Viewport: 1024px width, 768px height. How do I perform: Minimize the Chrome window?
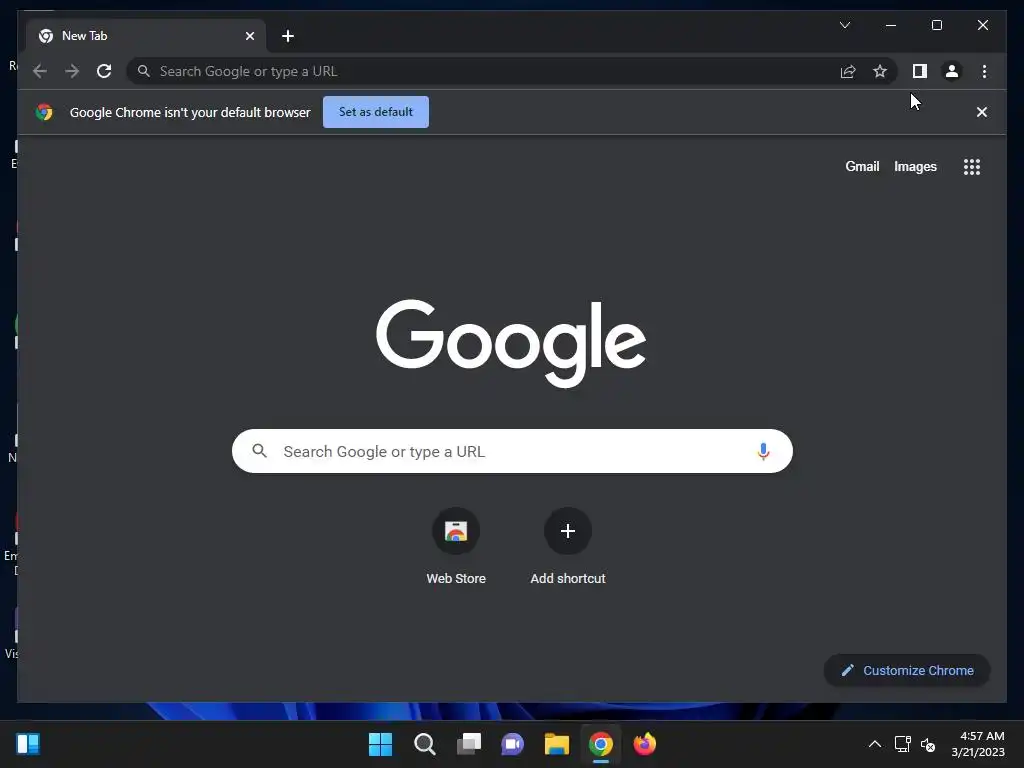(891, 25)
